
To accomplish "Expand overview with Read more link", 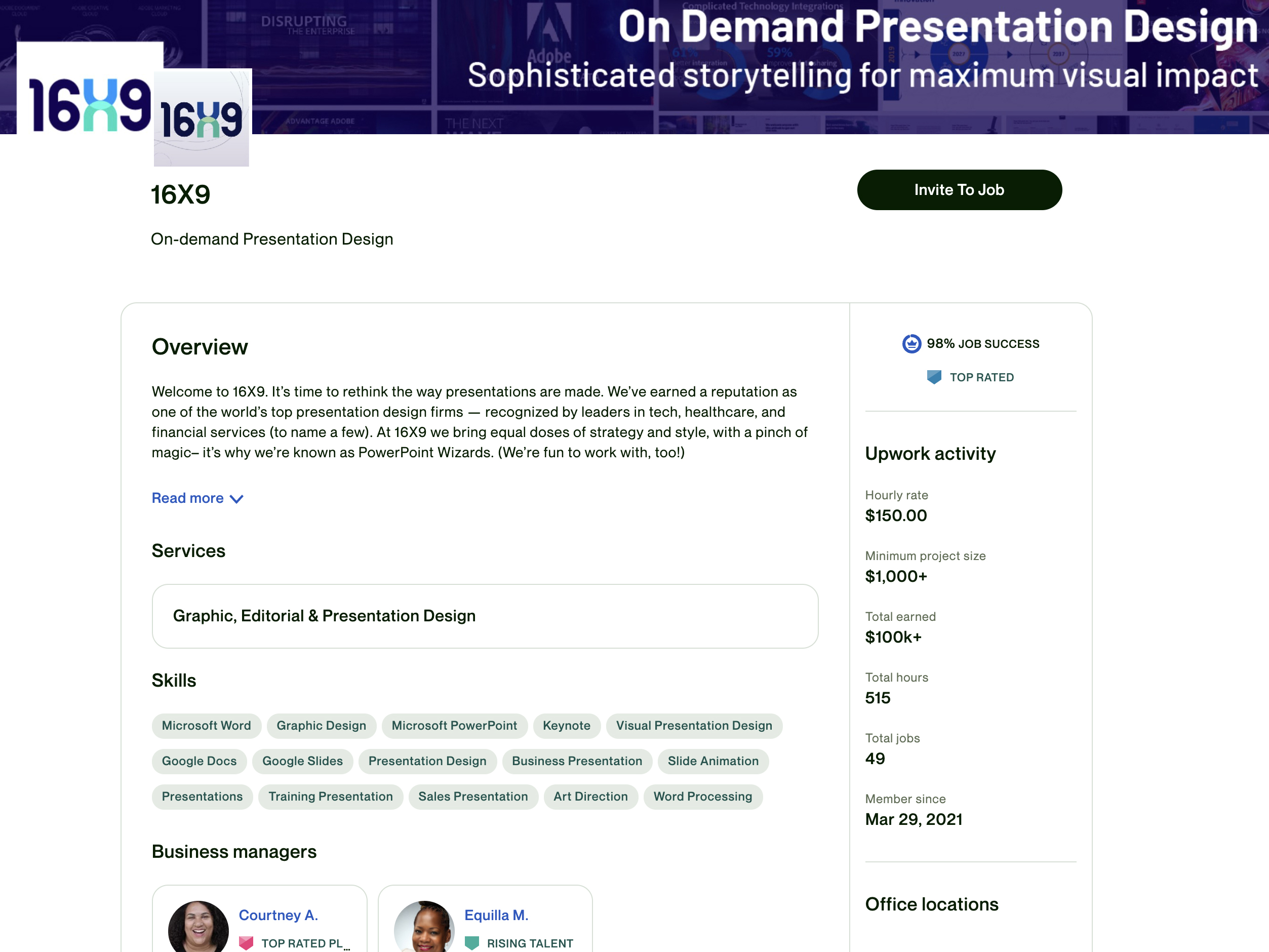I will click(x=197, y=498).
